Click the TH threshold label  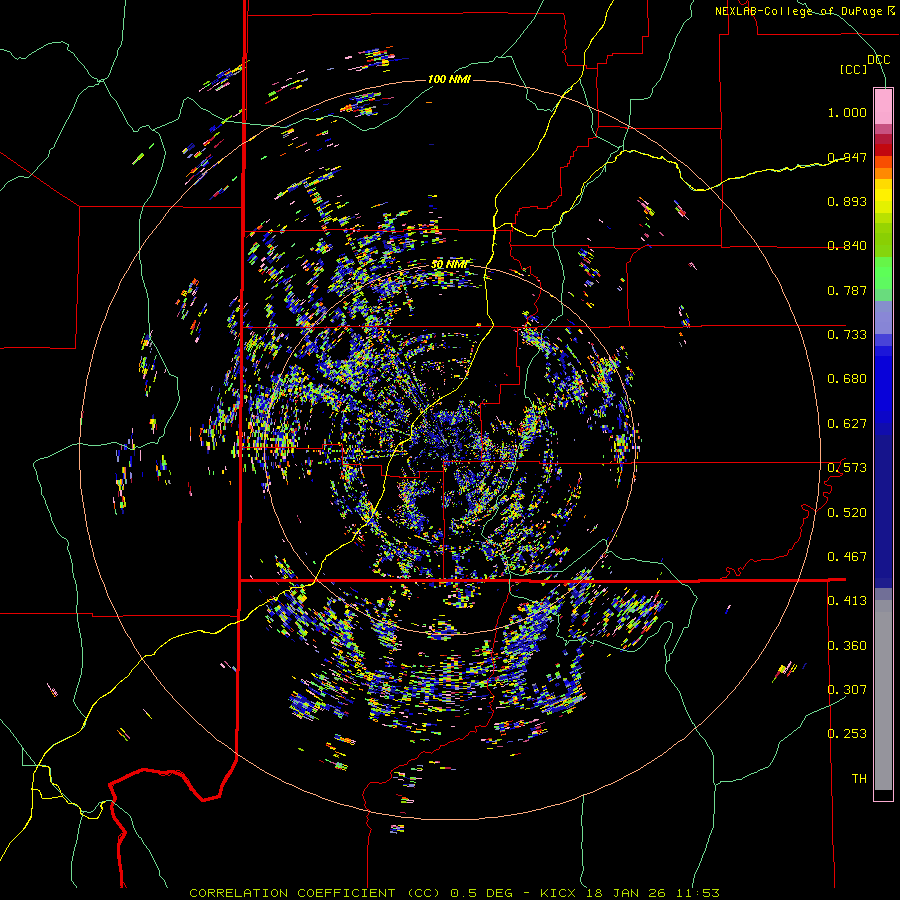pos(859,779)
